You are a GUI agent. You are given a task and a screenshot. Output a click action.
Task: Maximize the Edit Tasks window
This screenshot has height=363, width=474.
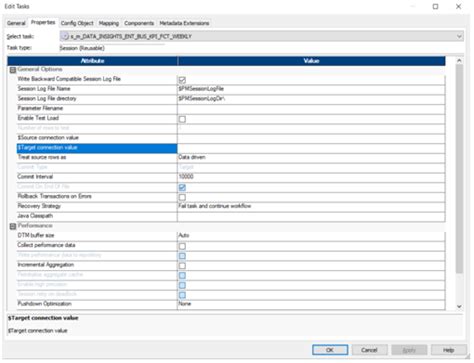[435, 6]
